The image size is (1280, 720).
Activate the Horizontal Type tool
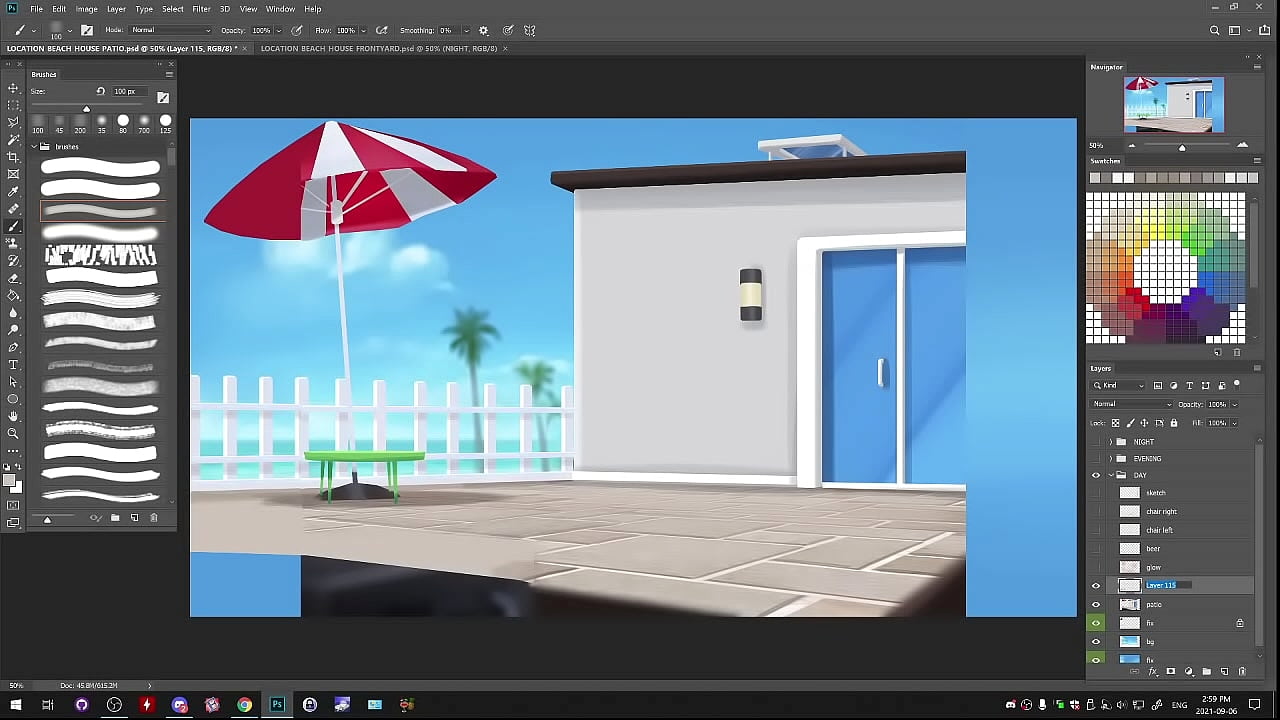13,365
